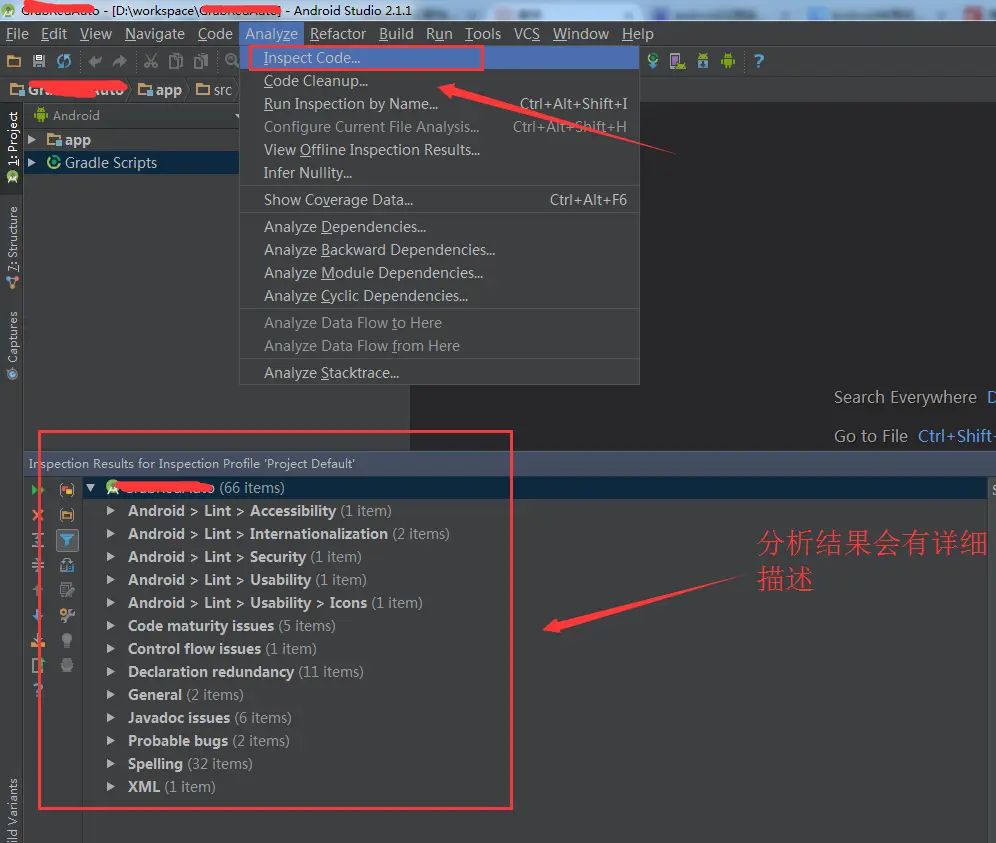Click the Synchronize refresh icon
This screenshot has height=843, width=996.
tap(64, 61)
